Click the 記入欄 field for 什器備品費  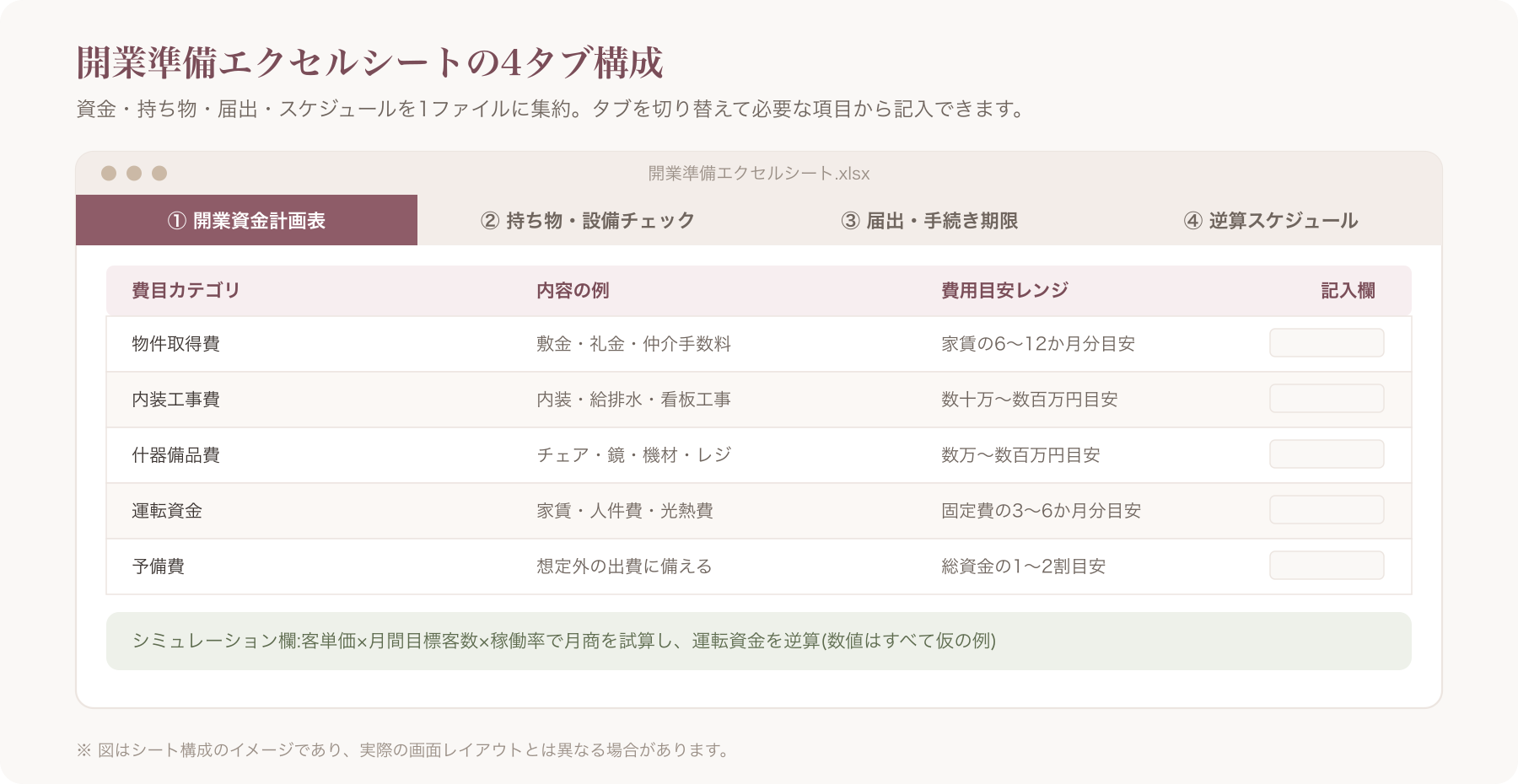pos(1327,454)
